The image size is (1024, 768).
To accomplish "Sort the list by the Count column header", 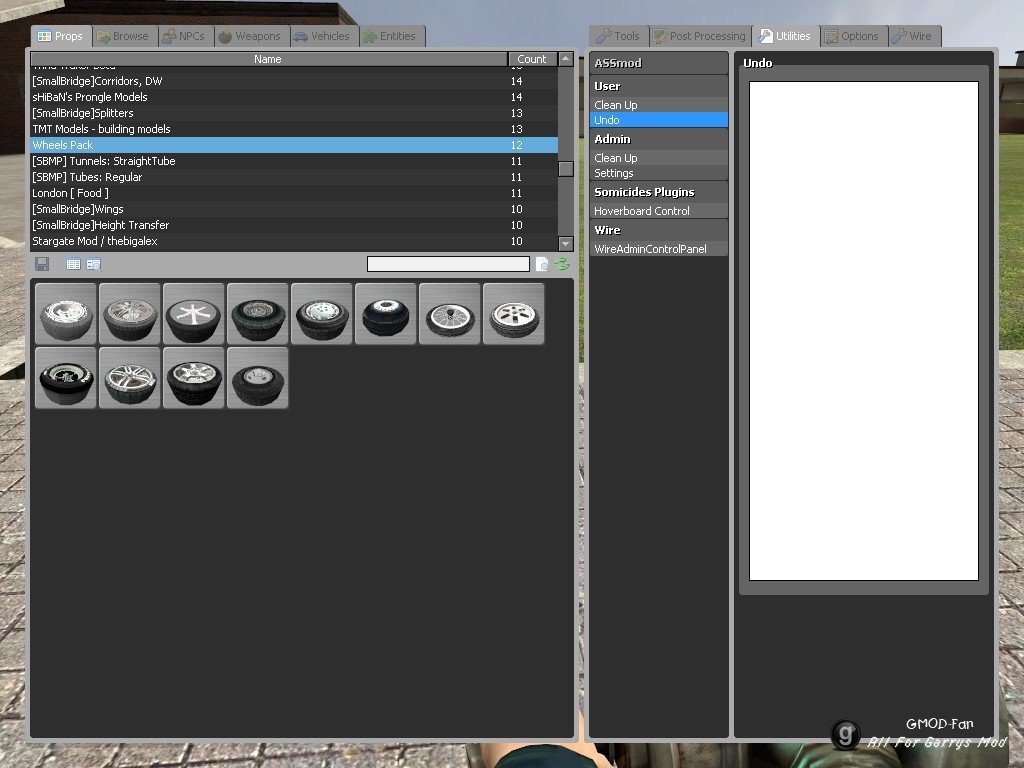I will tap(532, 59).
